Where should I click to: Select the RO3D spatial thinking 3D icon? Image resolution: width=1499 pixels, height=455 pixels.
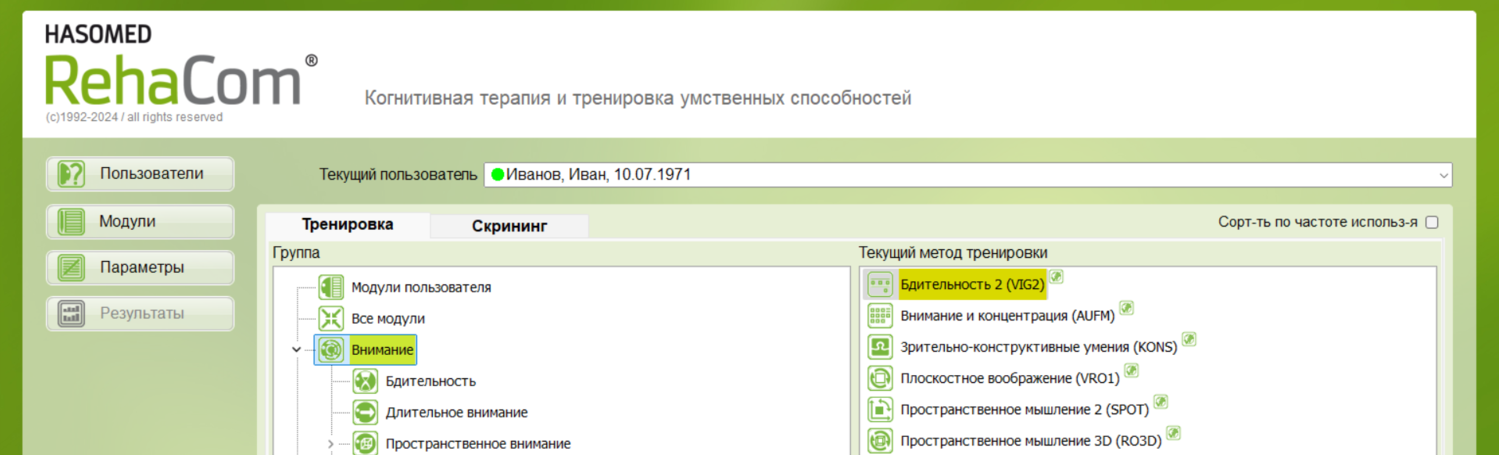(880, 440)
